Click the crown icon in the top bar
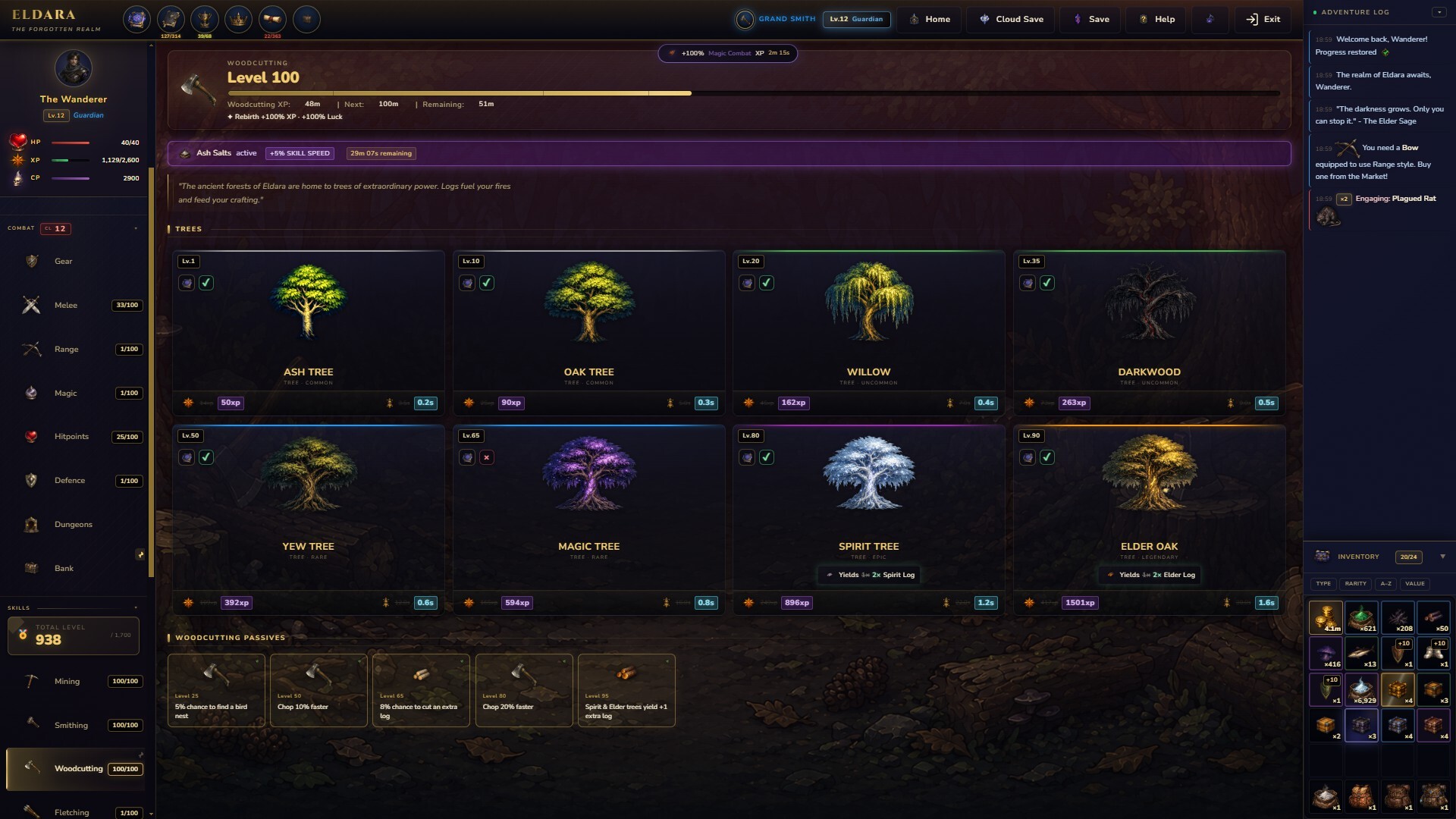1456x819 pixels. click(x=239, y=19)
